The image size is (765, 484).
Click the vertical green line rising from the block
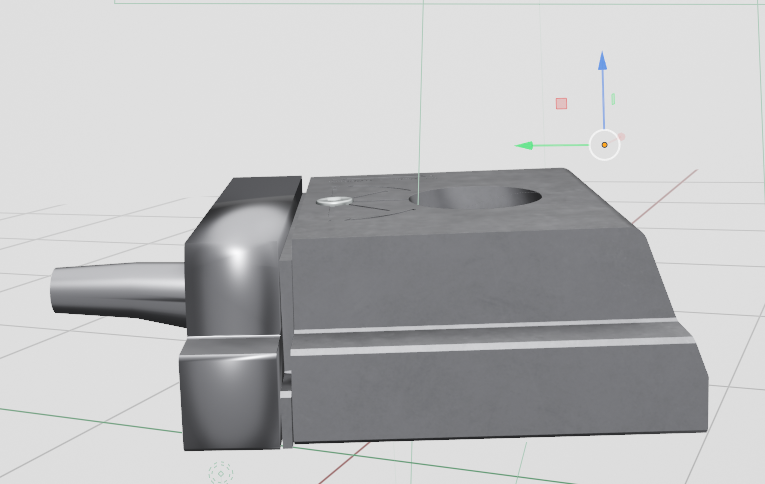point(420,100)
